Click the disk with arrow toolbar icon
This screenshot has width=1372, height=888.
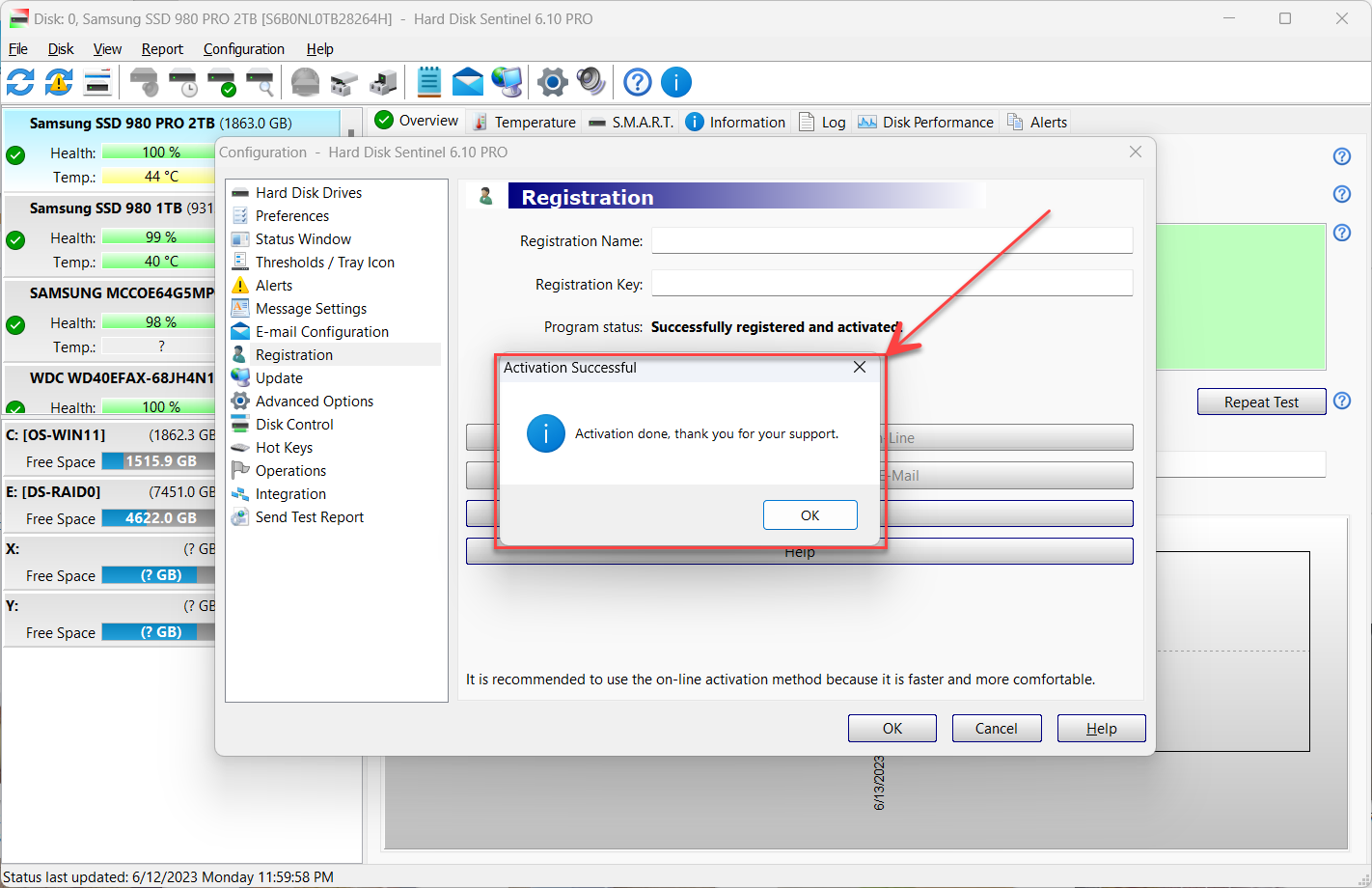[x=383, y=82]
